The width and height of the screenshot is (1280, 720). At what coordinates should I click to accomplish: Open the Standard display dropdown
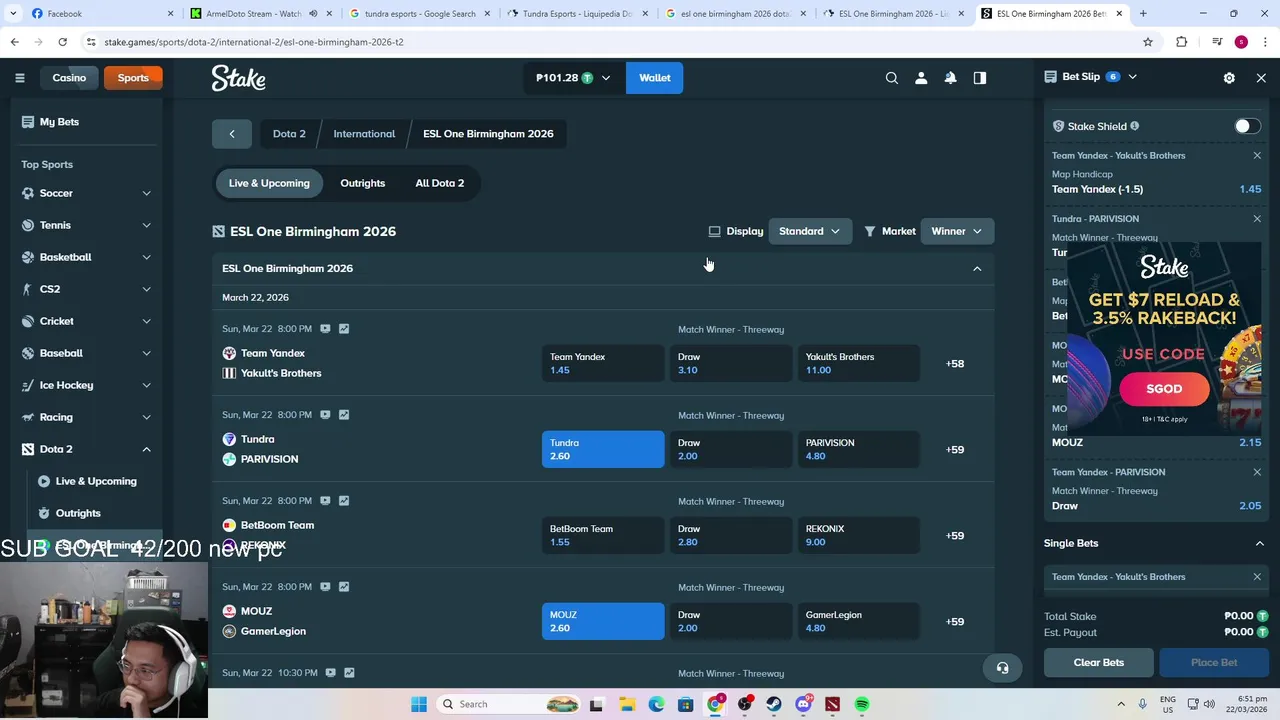pyautogui.click(x=810, y=231)
